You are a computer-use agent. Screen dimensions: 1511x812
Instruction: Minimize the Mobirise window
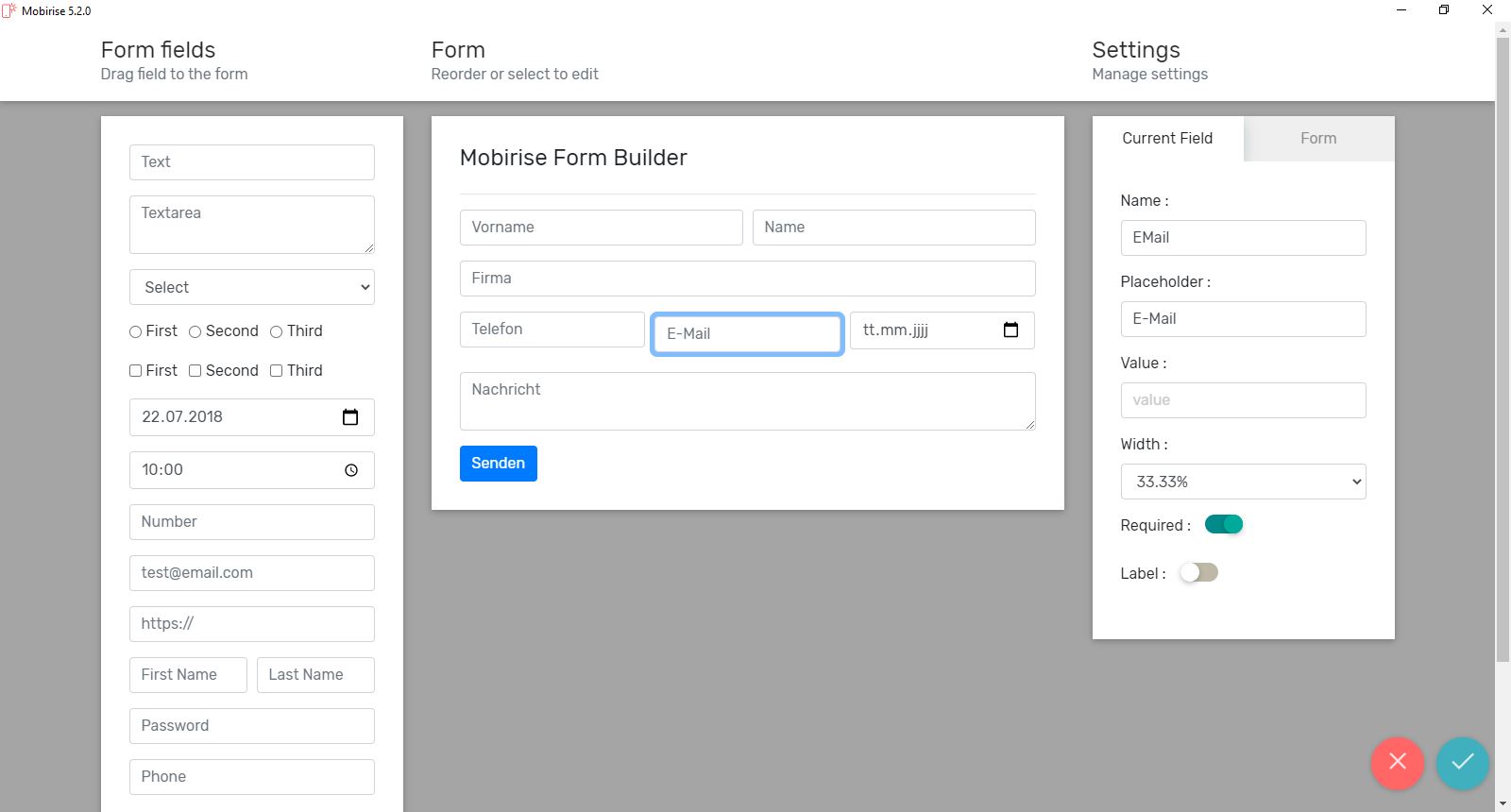[1401, 10]
